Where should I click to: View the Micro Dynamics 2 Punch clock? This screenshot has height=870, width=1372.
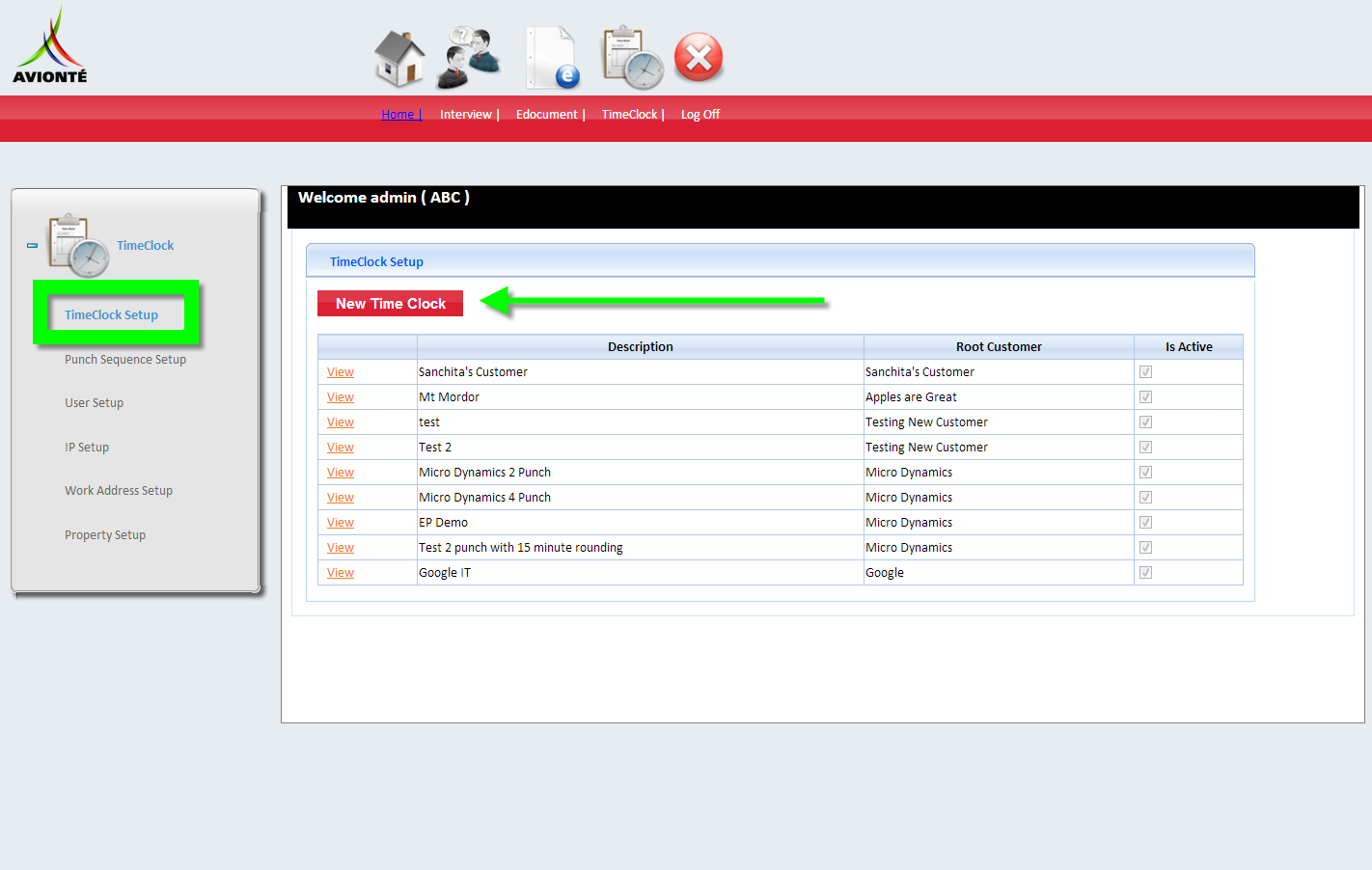341,473
